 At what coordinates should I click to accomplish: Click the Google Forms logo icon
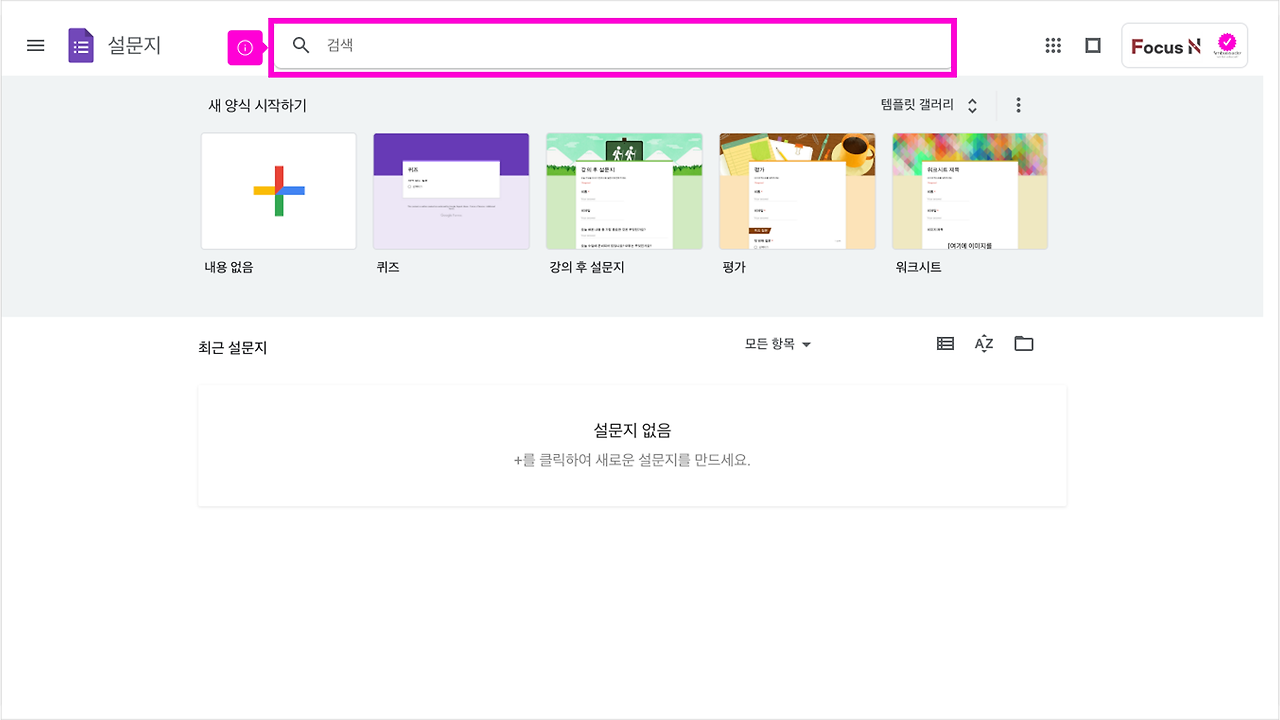coord(80,45)
